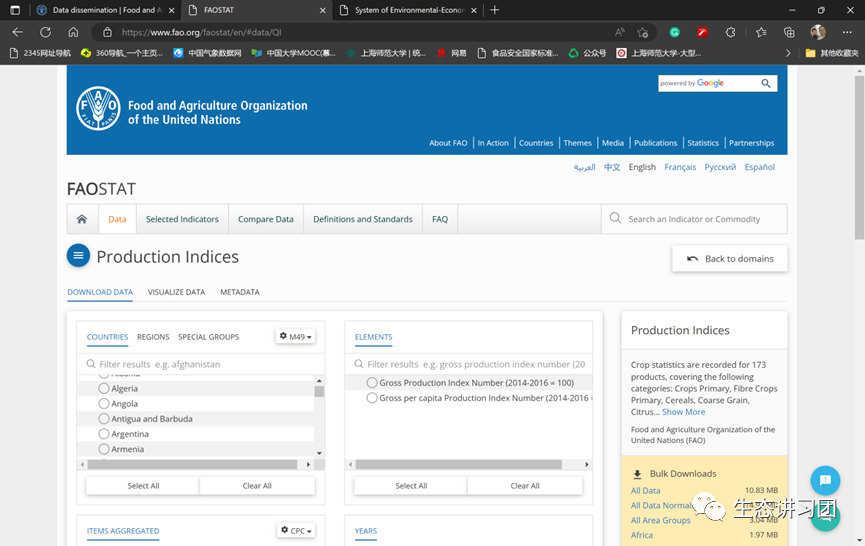Click the page vertical scrollbar thumb
This screenshot has width=865, height=546.
pyautogui.click(x=859, y=158)
